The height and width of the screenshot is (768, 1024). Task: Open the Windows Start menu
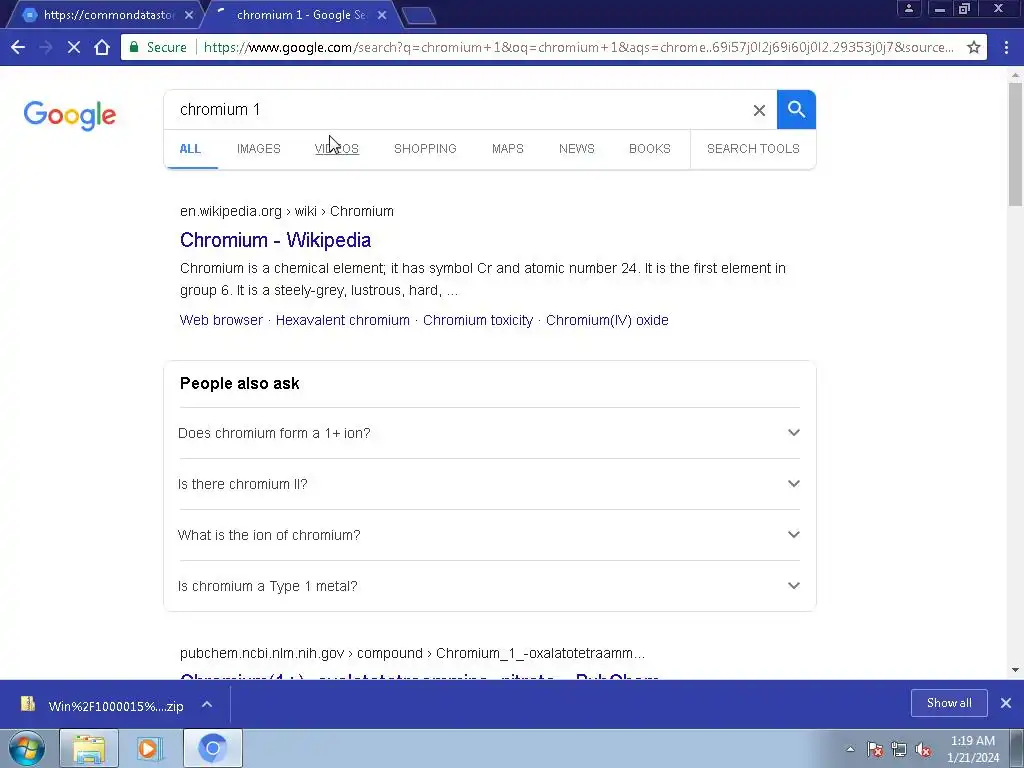[26, 748]
